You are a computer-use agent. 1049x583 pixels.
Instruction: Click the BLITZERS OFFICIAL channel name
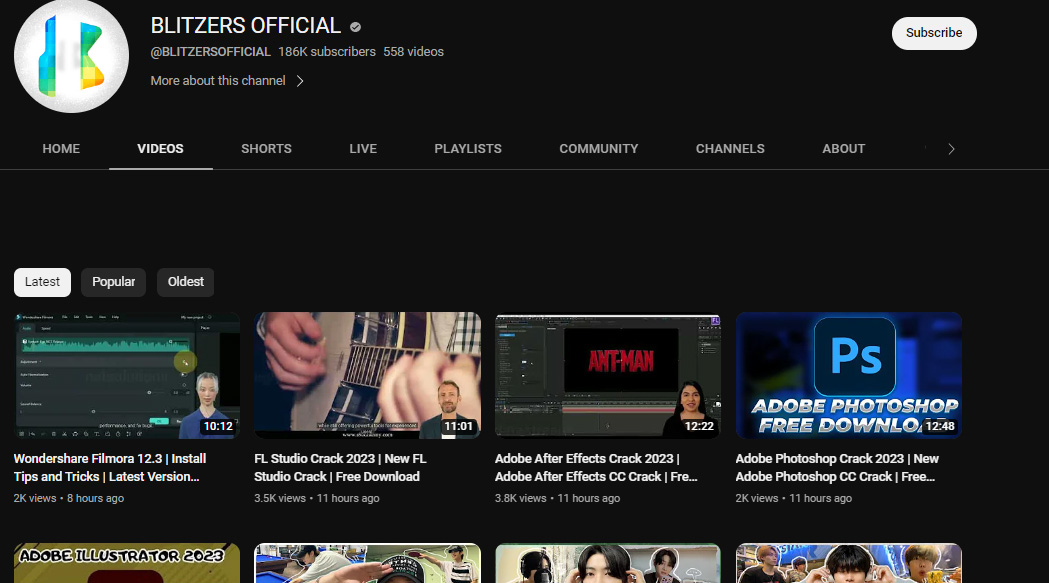pyautogui.click(x=246, y=25)
